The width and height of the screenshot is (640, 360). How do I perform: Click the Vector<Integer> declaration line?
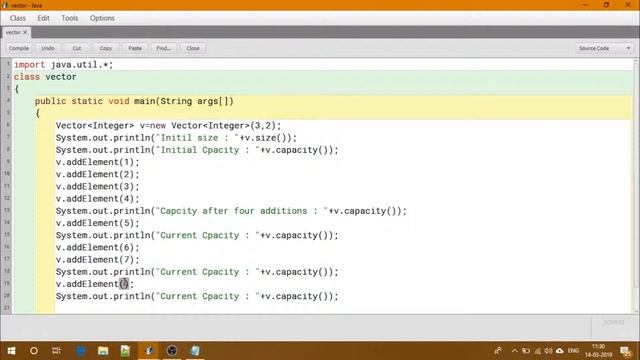tap(168, 125)
